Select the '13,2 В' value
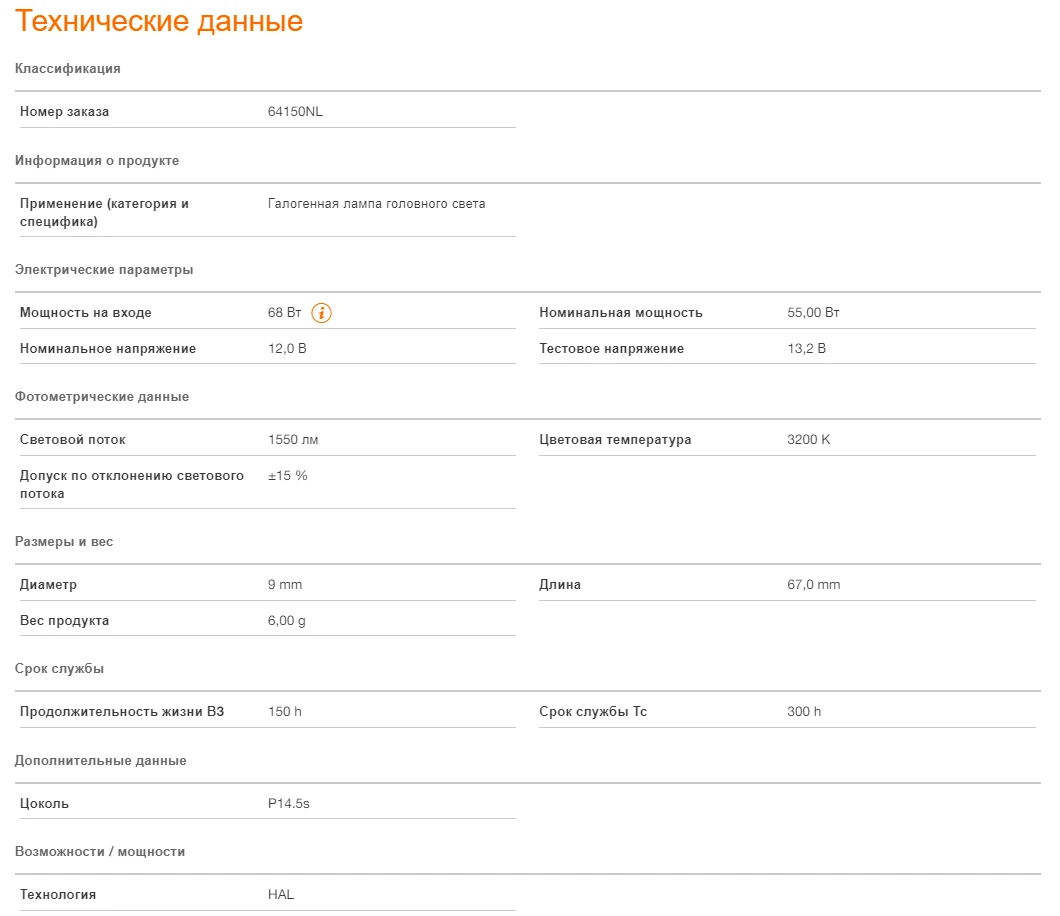Viewport: 1060px width, 916px height. pos(806,348)
